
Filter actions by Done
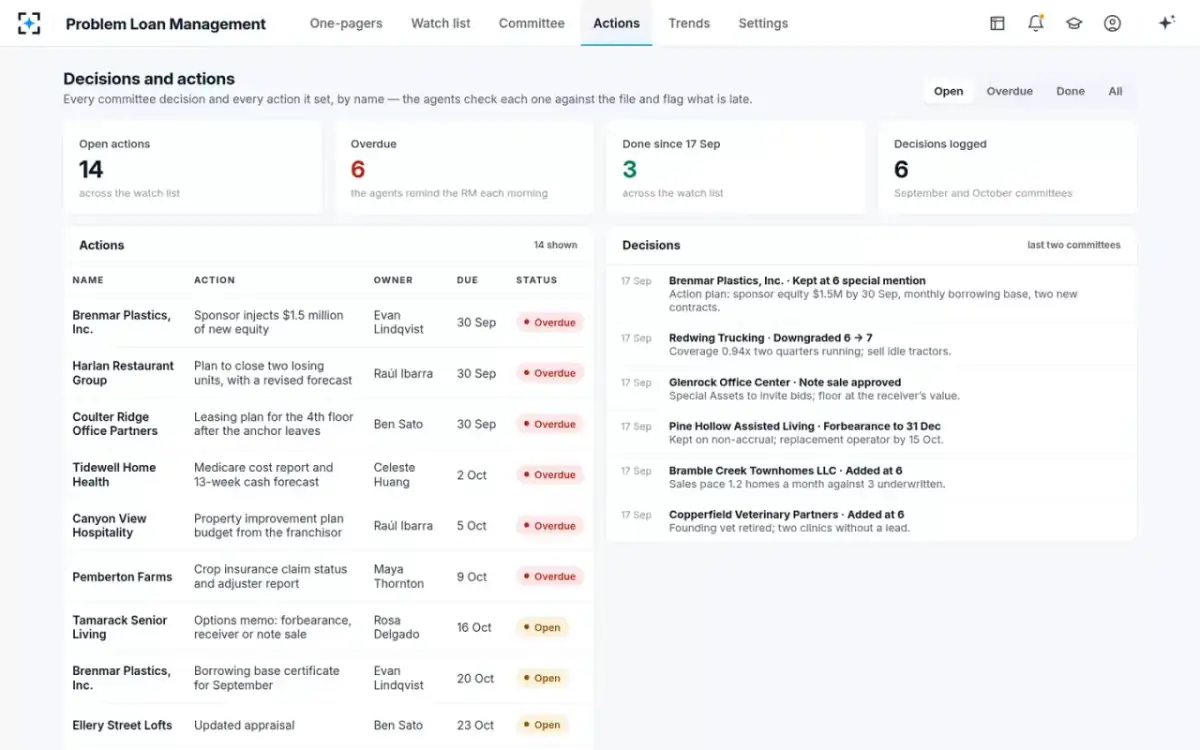pos(1070,91)
